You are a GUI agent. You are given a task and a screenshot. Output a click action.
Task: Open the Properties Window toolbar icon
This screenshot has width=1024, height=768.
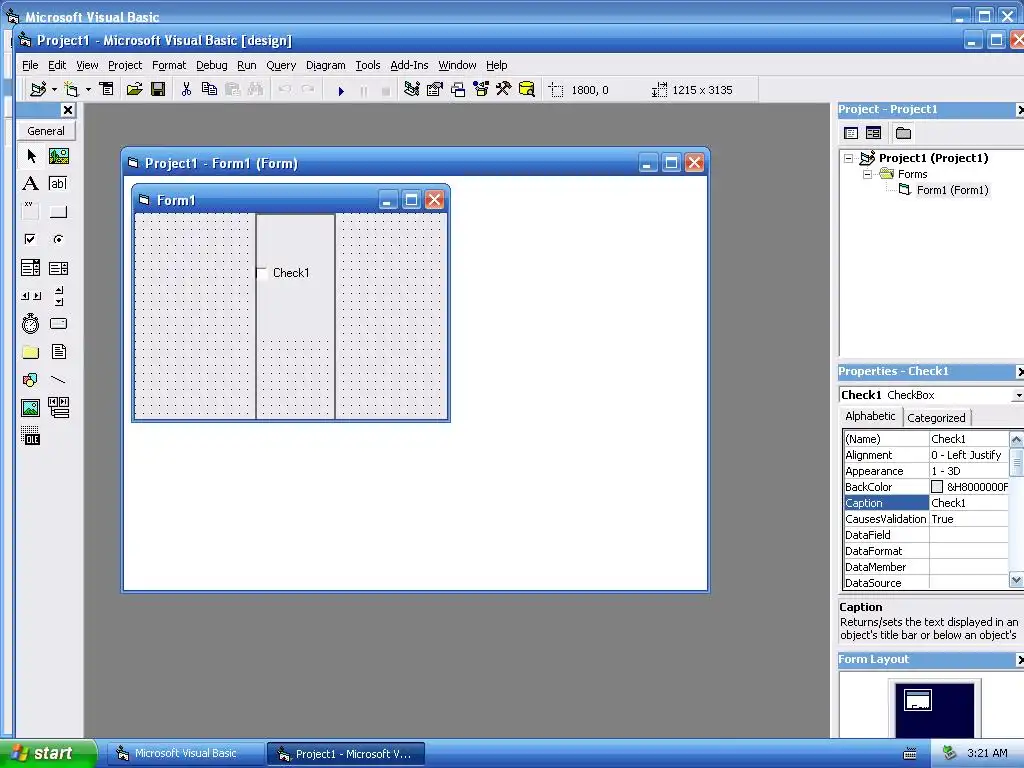pyautogui.click(x=435, y=89)
